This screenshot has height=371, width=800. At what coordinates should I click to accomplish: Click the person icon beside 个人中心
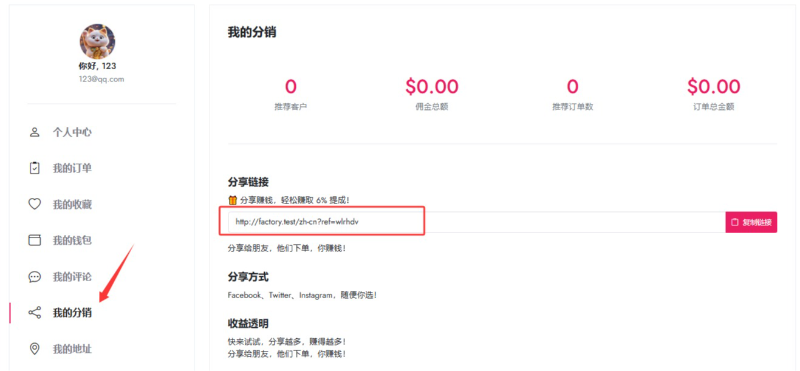(x=34, y=132)
